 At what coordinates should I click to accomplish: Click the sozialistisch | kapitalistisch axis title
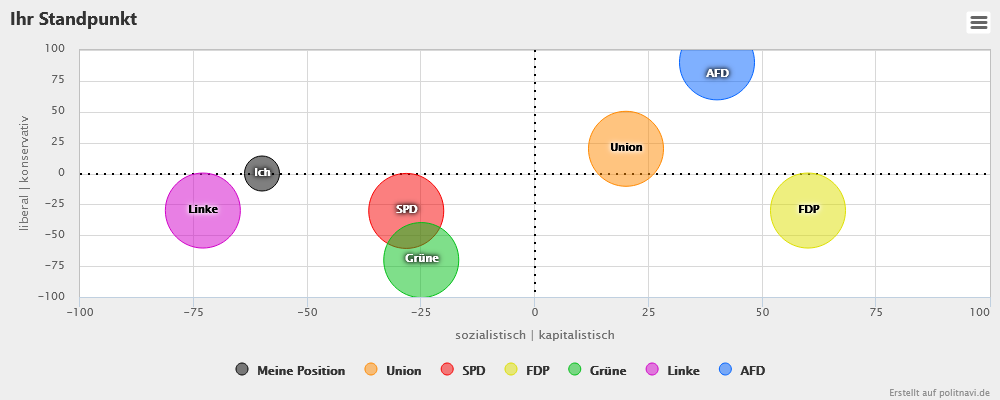(x=535, y=334)
